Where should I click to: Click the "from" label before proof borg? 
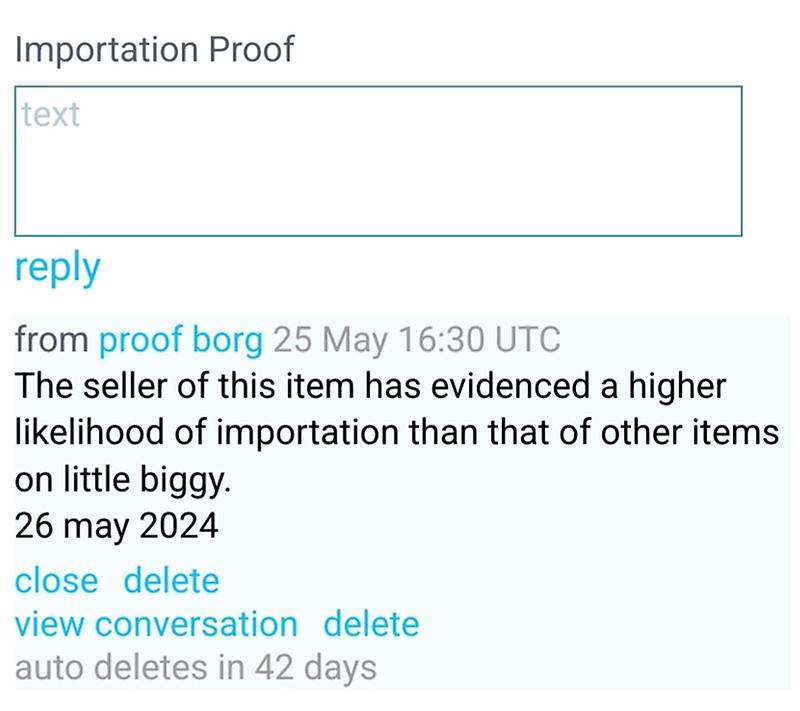coord(51,341)
